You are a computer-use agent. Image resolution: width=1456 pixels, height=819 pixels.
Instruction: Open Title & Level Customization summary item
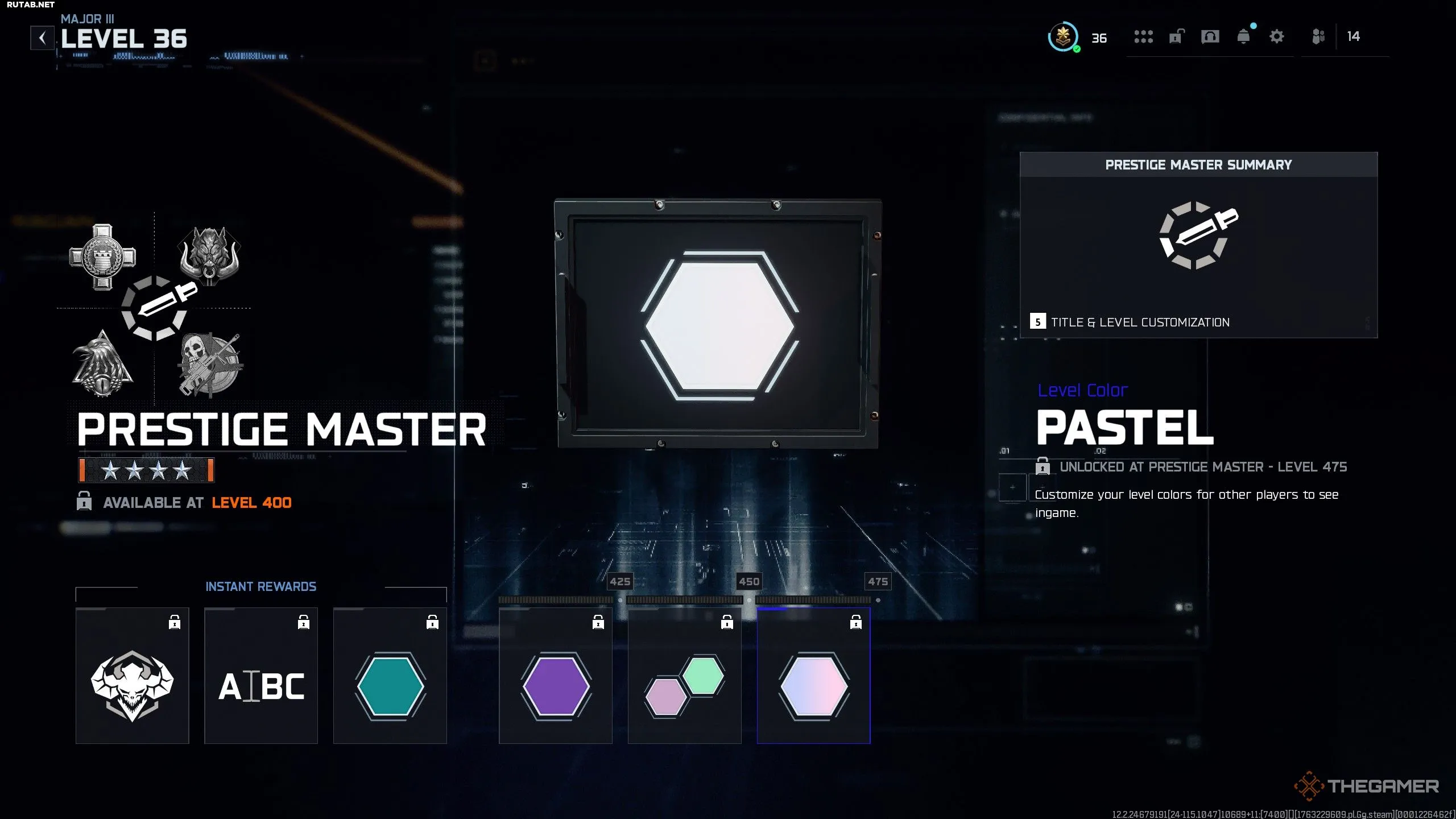click(x=1140, y=322)
